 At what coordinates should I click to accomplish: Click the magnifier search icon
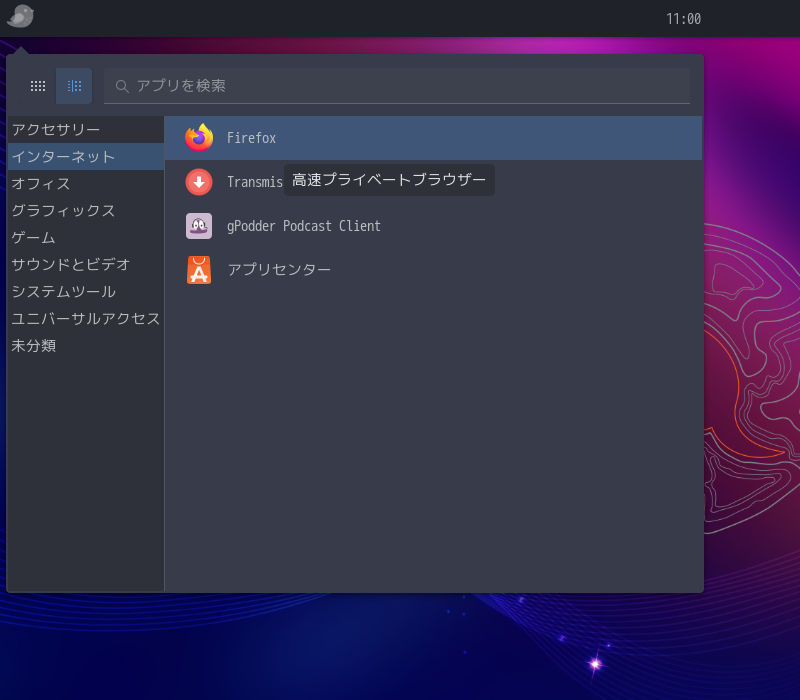pos(121,86)
